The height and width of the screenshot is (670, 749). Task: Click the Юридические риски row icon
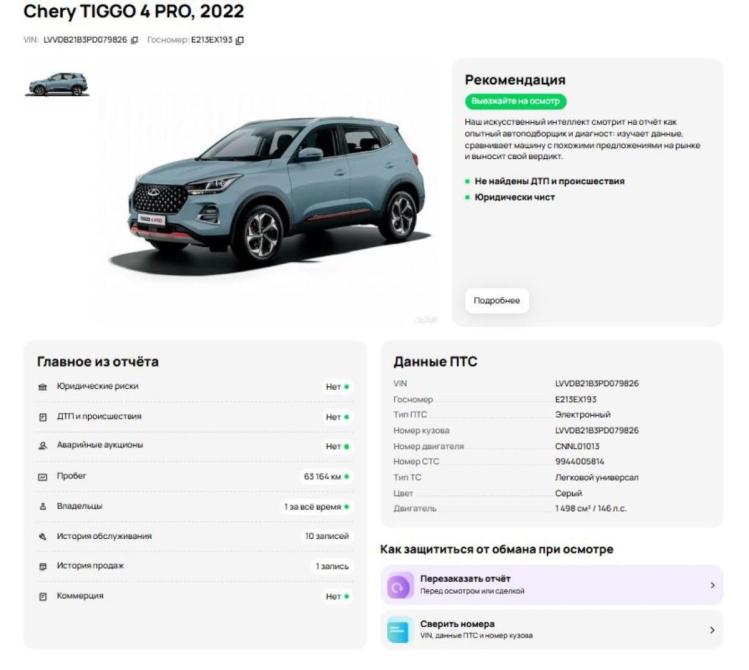pyautogui.click(x=43, y=387)
